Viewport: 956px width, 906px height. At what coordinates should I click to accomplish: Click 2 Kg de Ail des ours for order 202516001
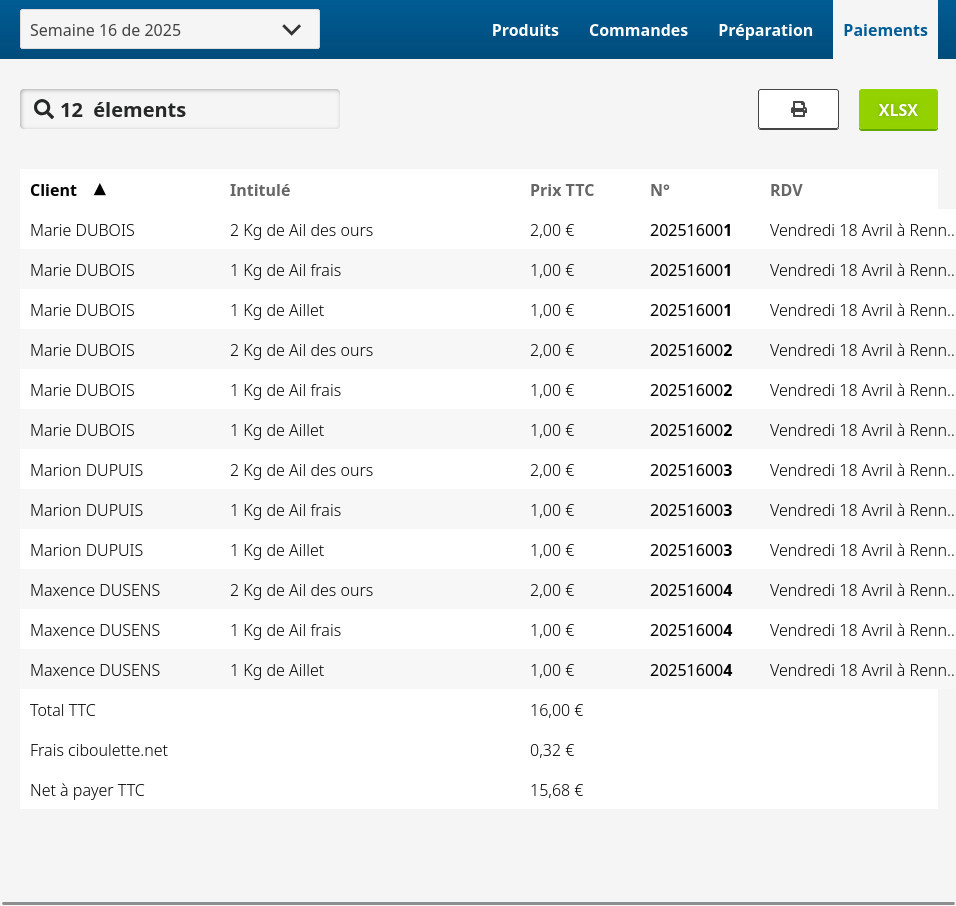301,230
